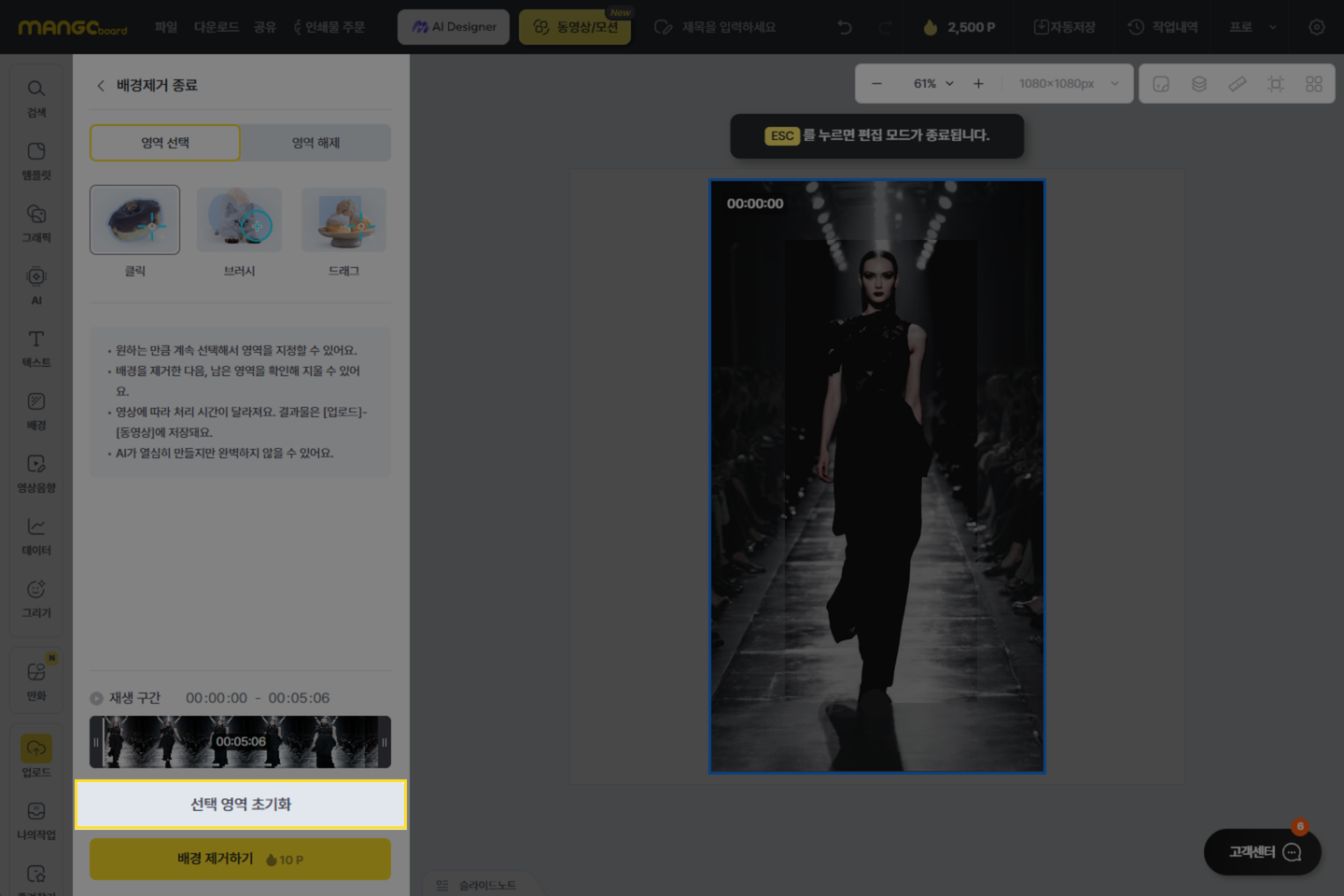Expand the 프로 account dropdown
This screenshot has height=896, width=1344.
(1253, 27)
